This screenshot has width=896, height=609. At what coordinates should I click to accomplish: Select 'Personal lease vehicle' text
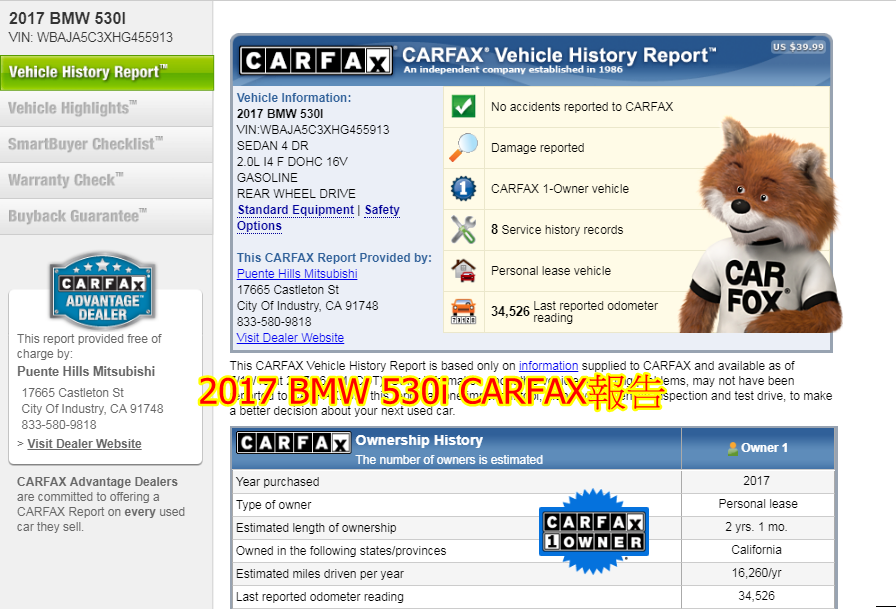click(x=551, y=271)
